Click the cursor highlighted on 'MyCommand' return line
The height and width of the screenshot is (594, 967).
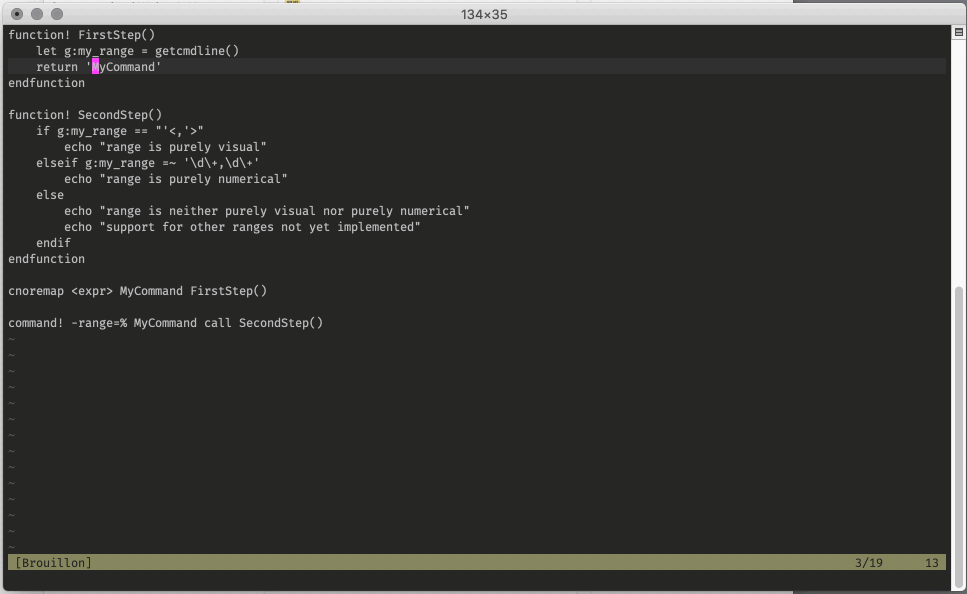[95, 66]
